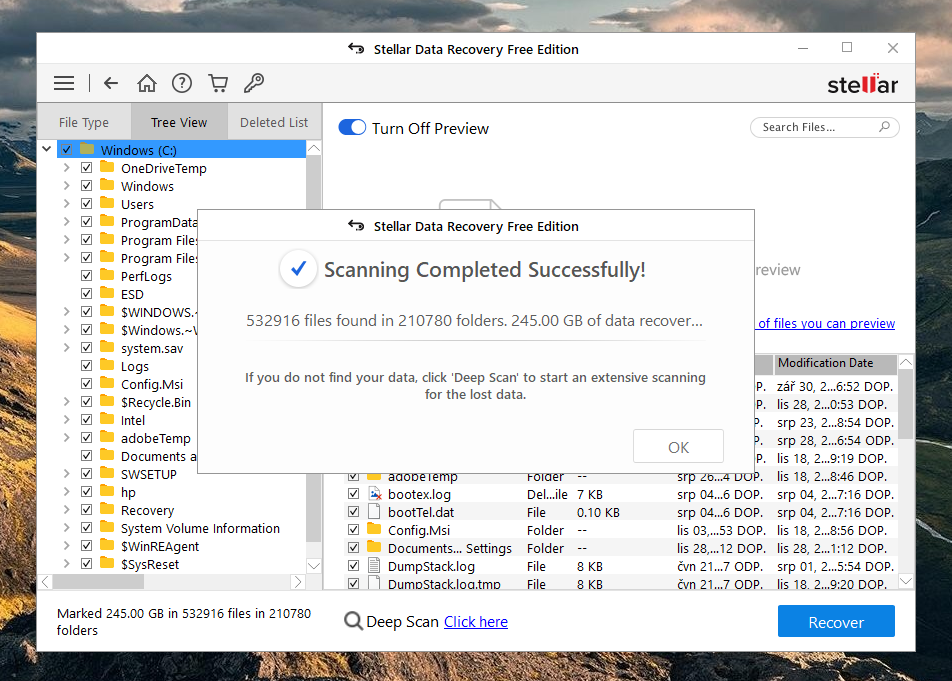Click the Intel folder icon
Viewport: 952px width, 681px height.
click(107, 419)
